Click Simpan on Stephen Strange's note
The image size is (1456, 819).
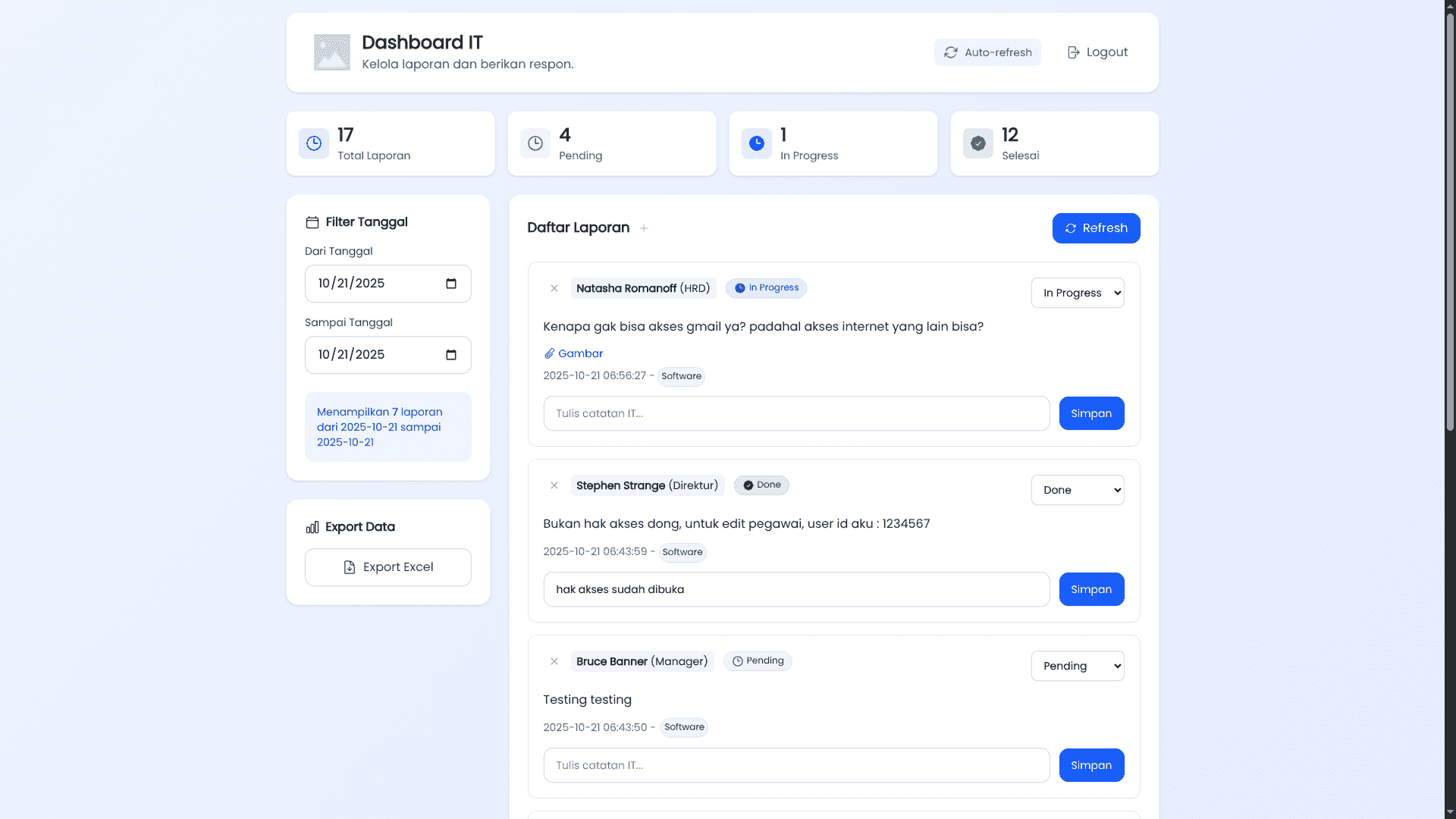pyautogui.click(x=1091, y=589)
